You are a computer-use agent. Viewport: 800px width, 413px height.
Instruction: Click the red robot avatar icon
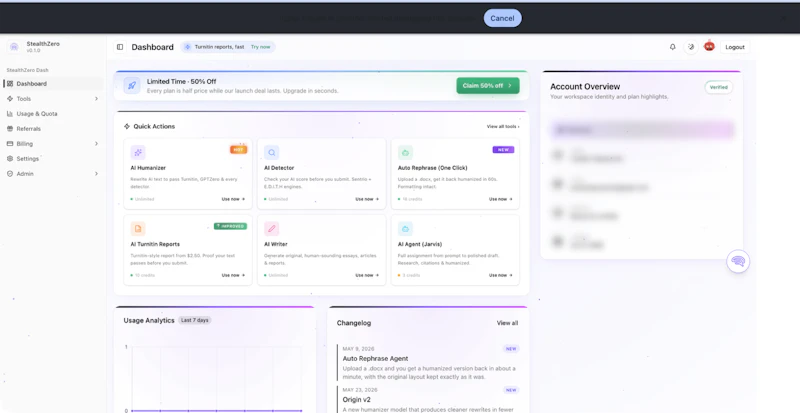tap(709, 46)
